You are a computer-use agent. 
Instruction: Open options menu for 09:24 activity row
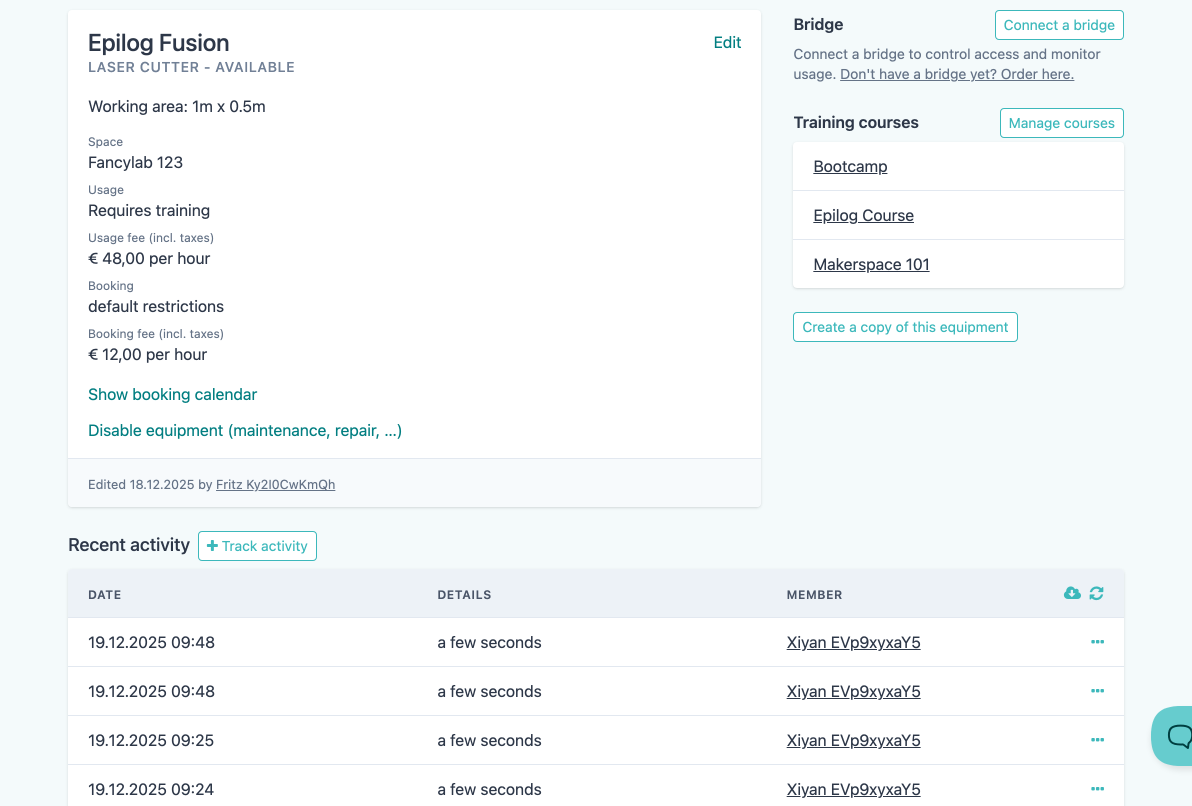[1097, 789]
